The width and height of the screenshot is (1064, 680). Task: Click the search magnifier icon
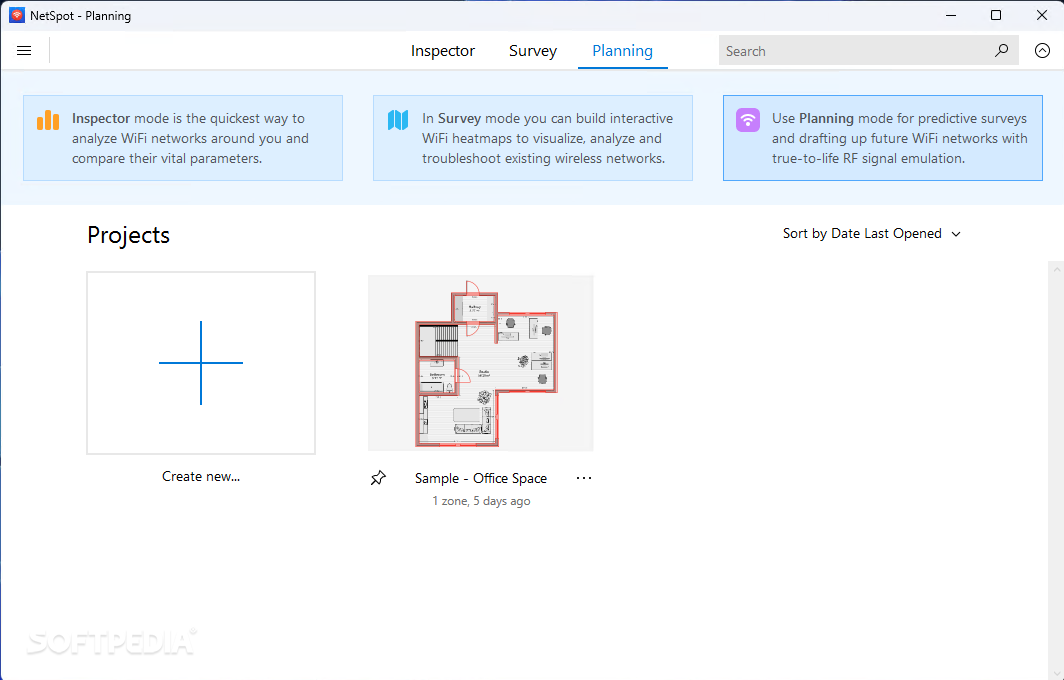click(1002, 50)
